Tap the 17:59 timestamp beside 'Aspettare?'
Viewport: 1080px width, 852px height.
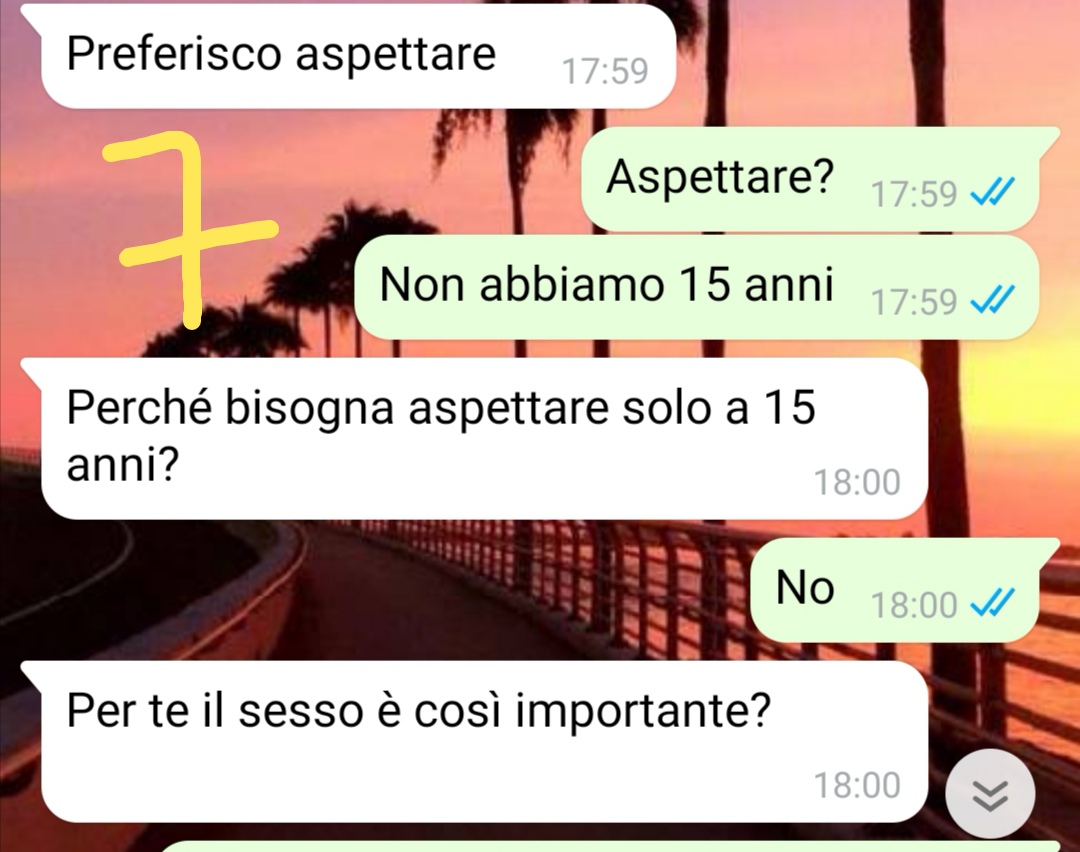pyautogui.click(x=913, y=194)
